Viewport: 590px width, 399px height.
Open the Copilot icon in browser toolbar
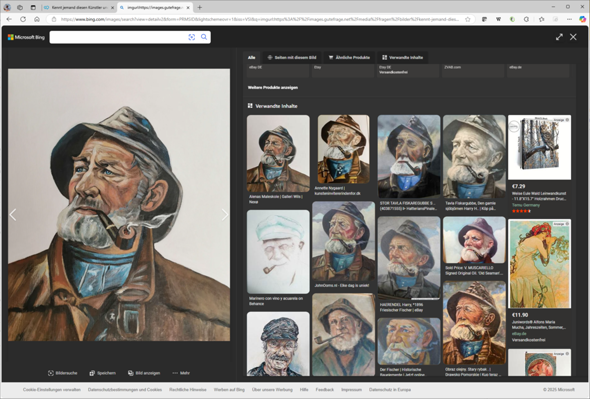pos(582,19)
